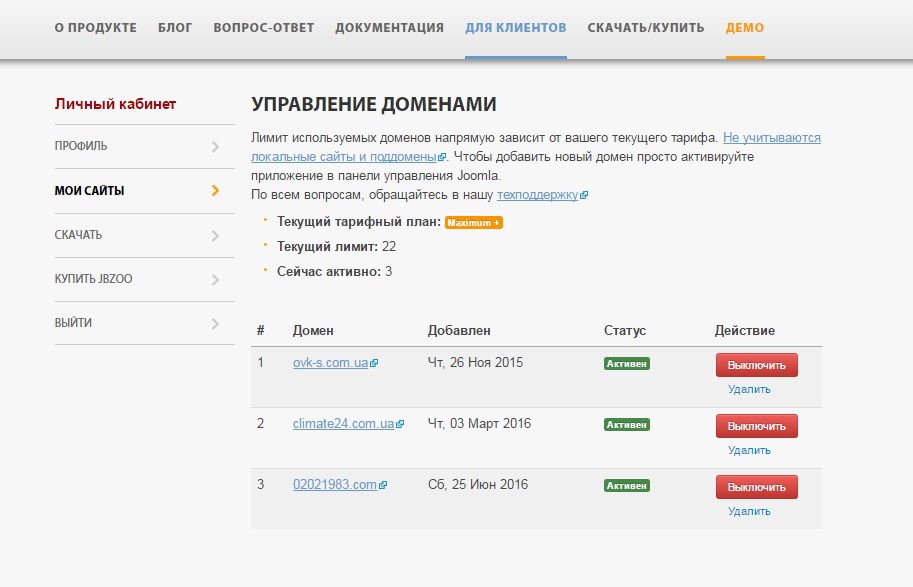Open the Демо menu item
Screen dimensions: 913x587
(745, 28)
